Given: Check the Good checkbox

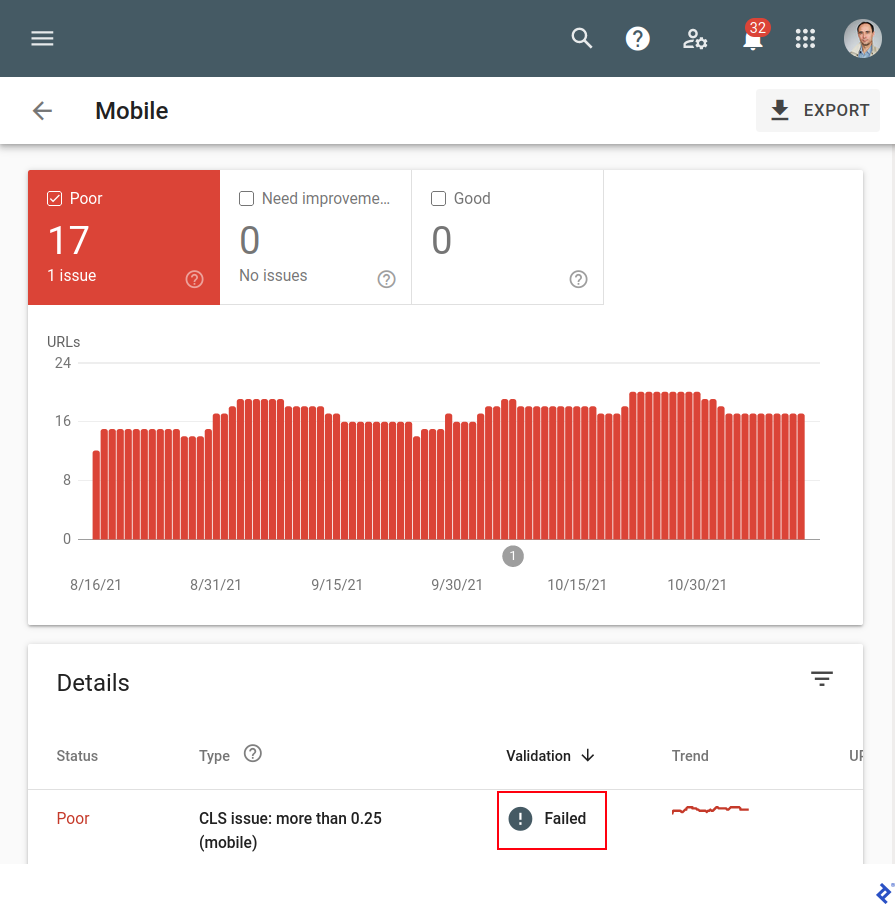Looking at the screenshot, I should click(438, 198).
